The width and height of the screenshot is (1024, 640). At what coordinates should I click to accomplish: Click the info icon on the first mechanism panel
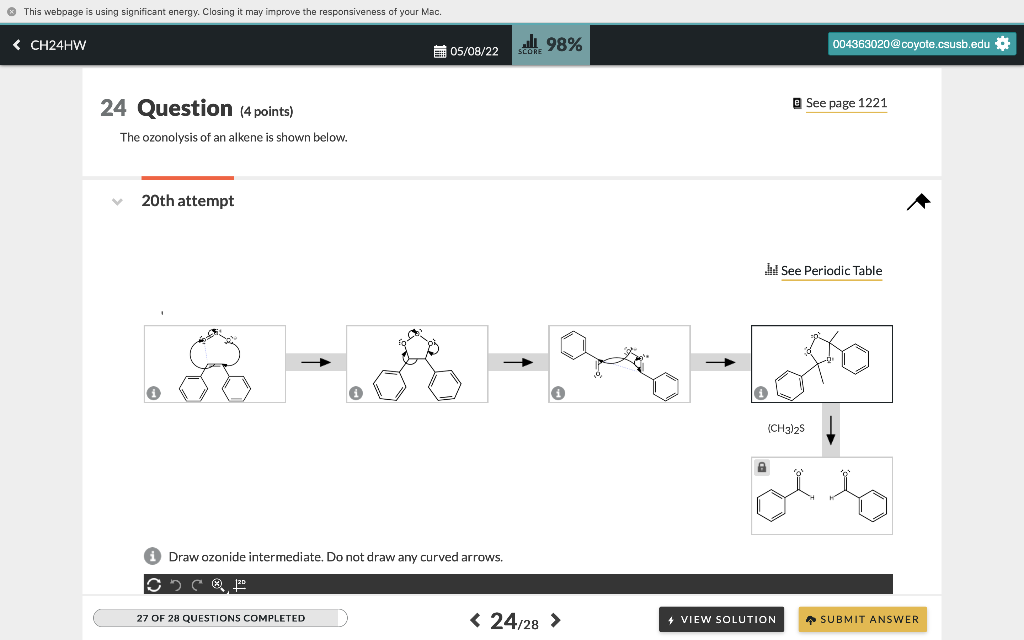click(153, 393)
